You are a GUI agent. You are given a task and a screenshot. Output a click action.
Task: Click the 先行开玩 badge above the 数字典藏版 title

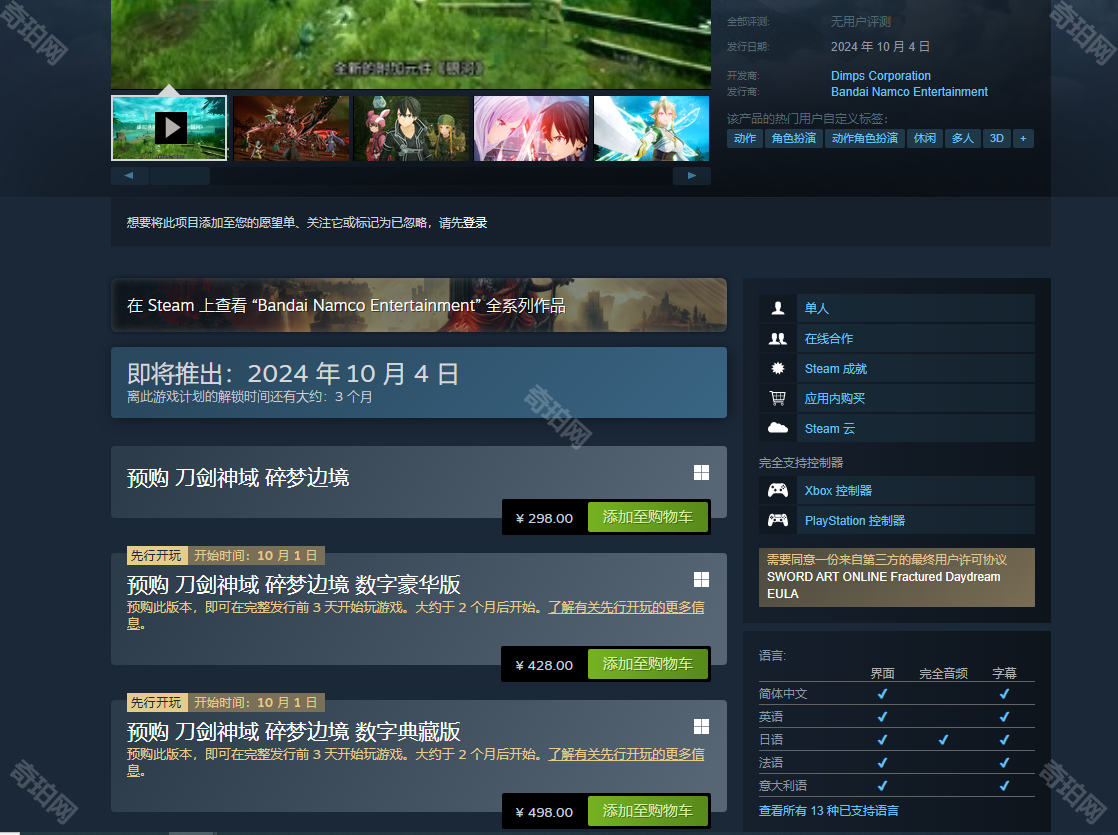click(x=157, y=702)
